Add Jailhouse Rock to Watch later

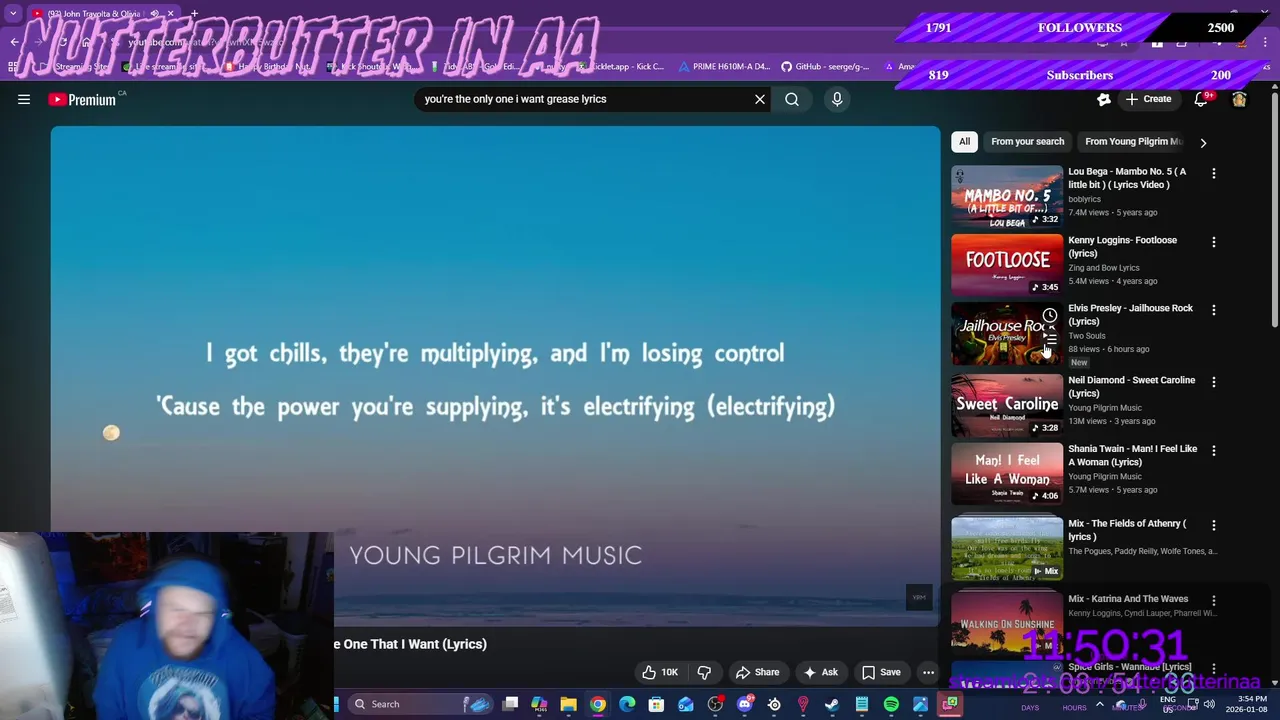[x=1050, y=316]
